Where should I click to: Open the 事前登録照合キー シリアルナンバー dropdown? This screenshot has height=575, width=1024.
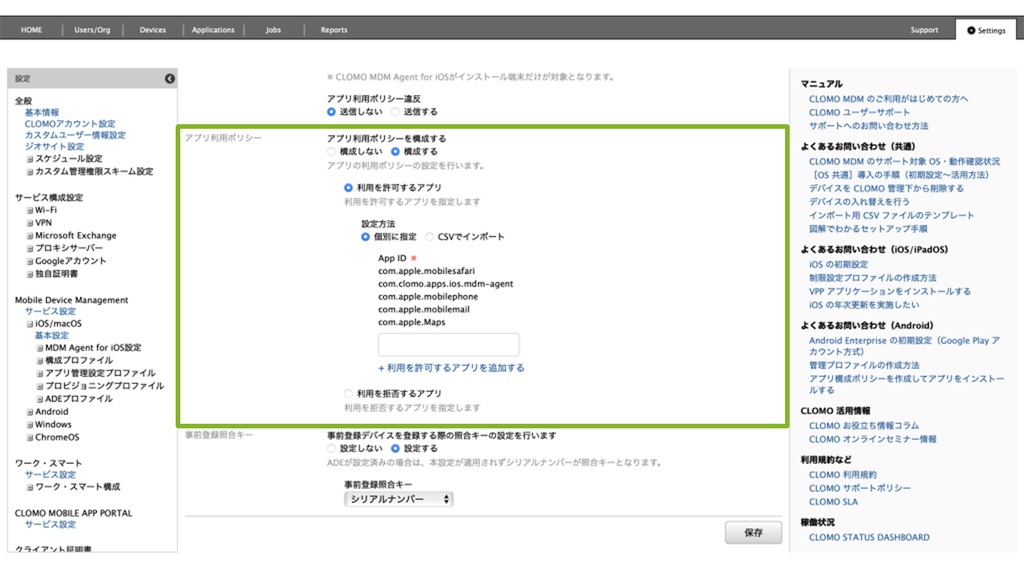pos(398,499)
